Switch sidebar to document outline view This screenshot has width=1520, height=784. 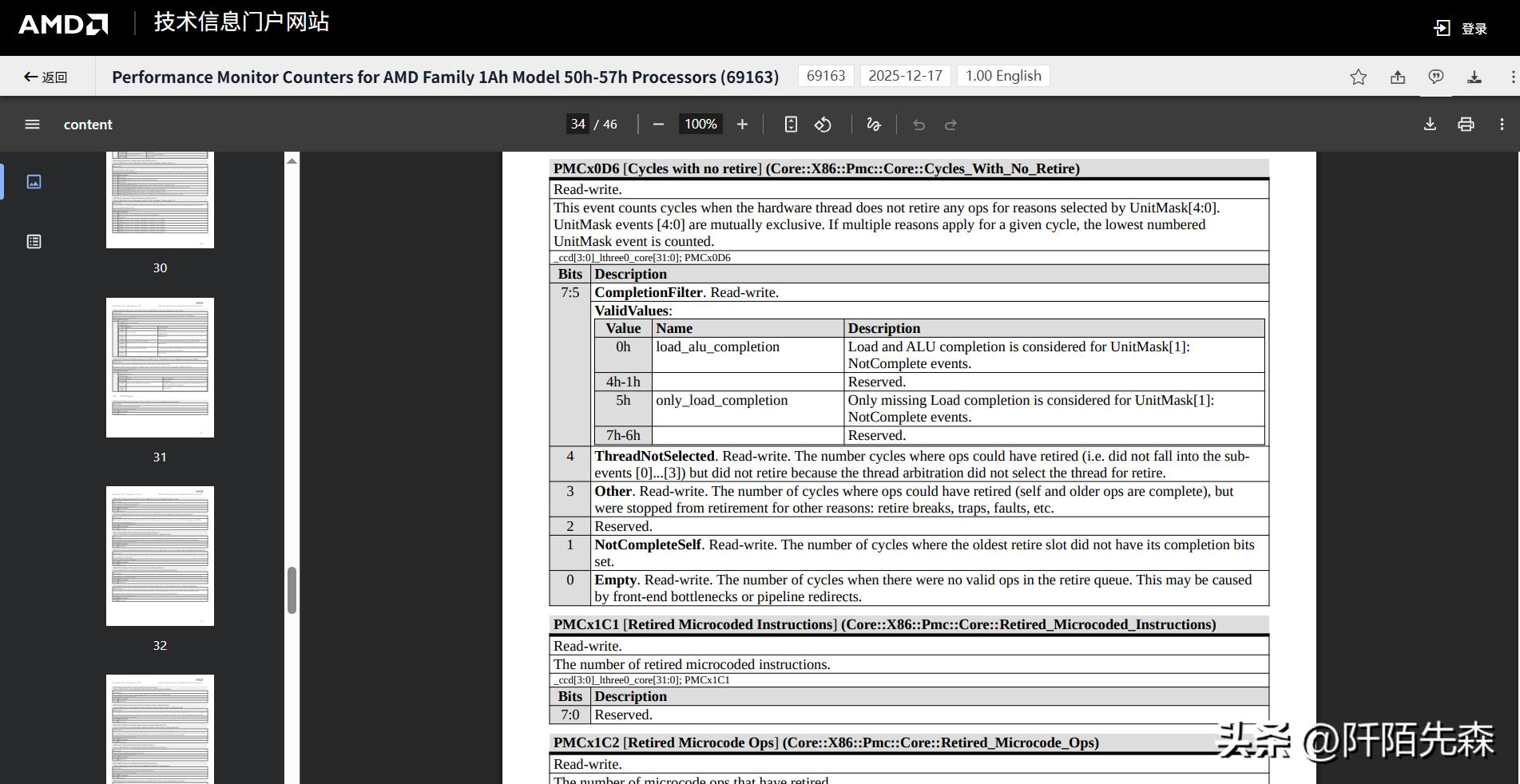[x=34, y=241]
